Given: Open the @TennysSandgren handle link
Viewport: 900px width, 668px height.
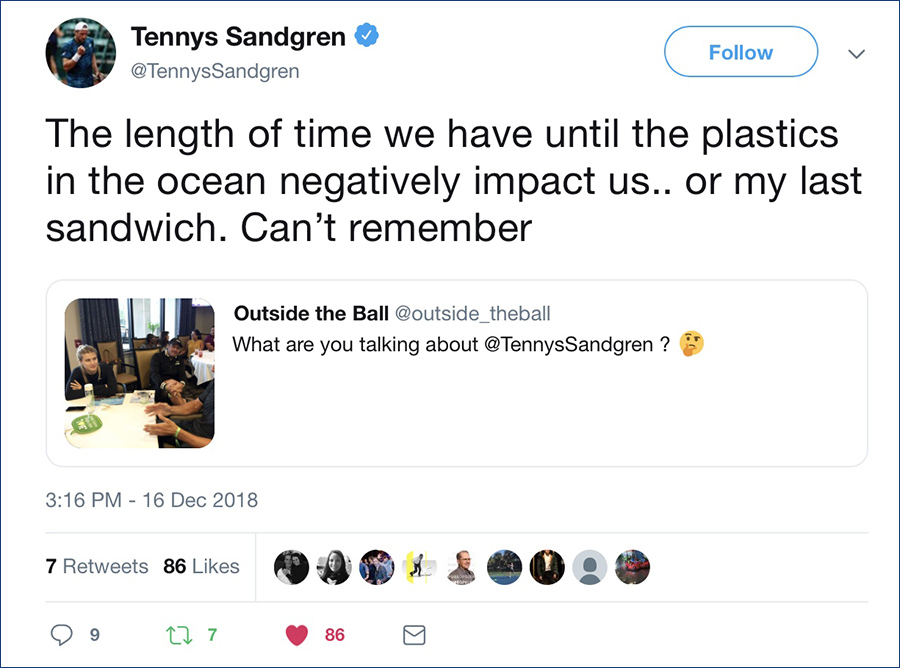Looking at the screenshot, I should pyautogui.click(x=215, y=71).
